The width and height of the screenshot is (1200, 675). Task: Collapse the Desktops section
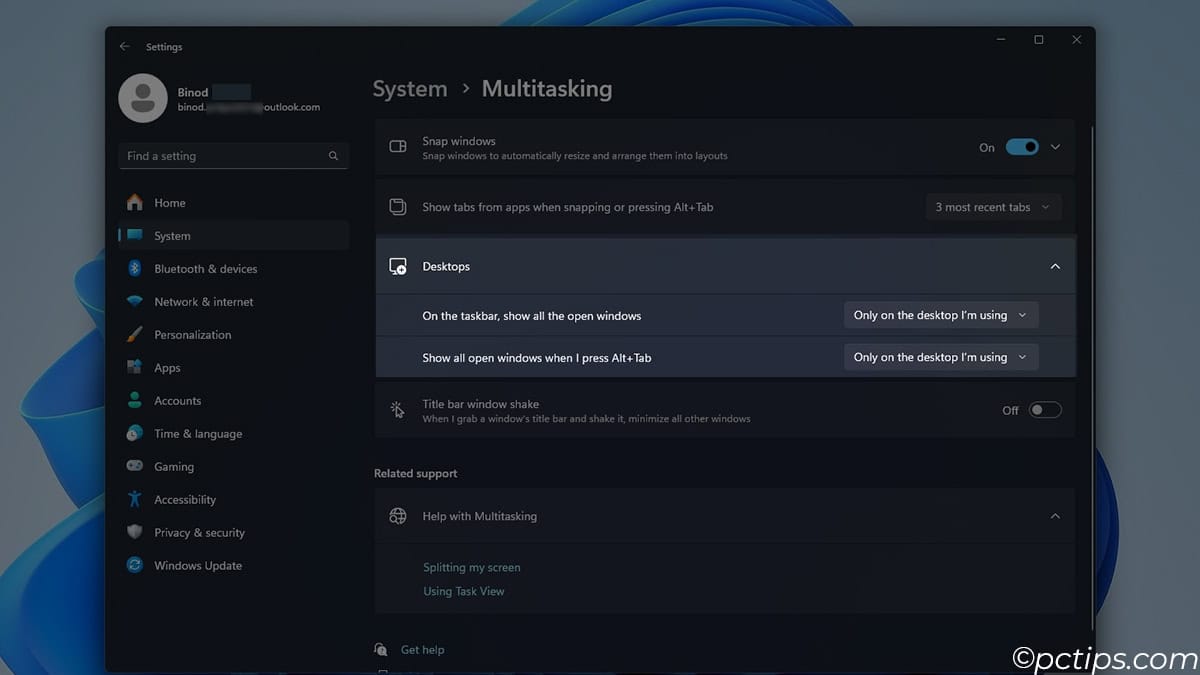[1055, 266]
